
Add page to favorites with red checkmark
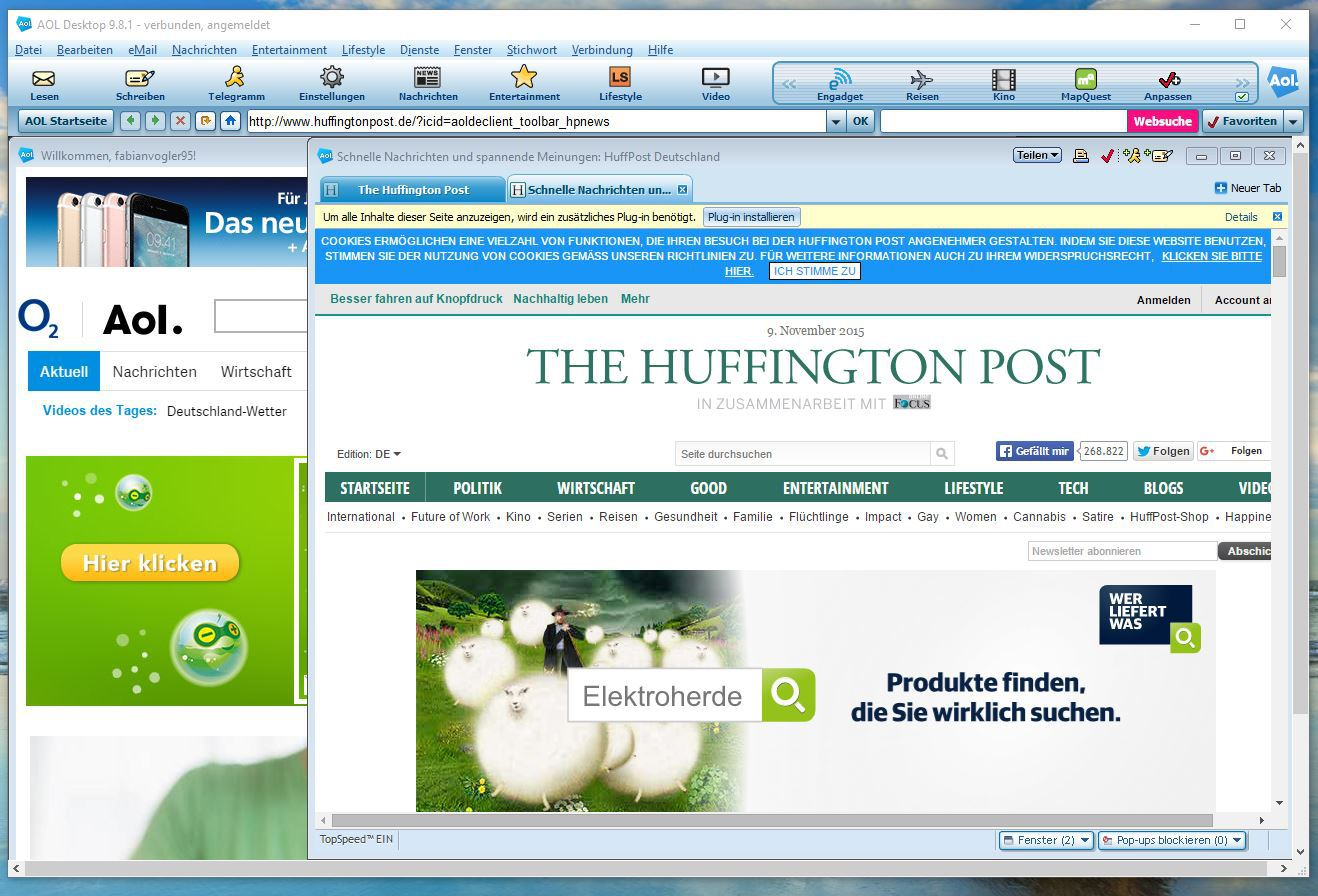(1107, 156)
